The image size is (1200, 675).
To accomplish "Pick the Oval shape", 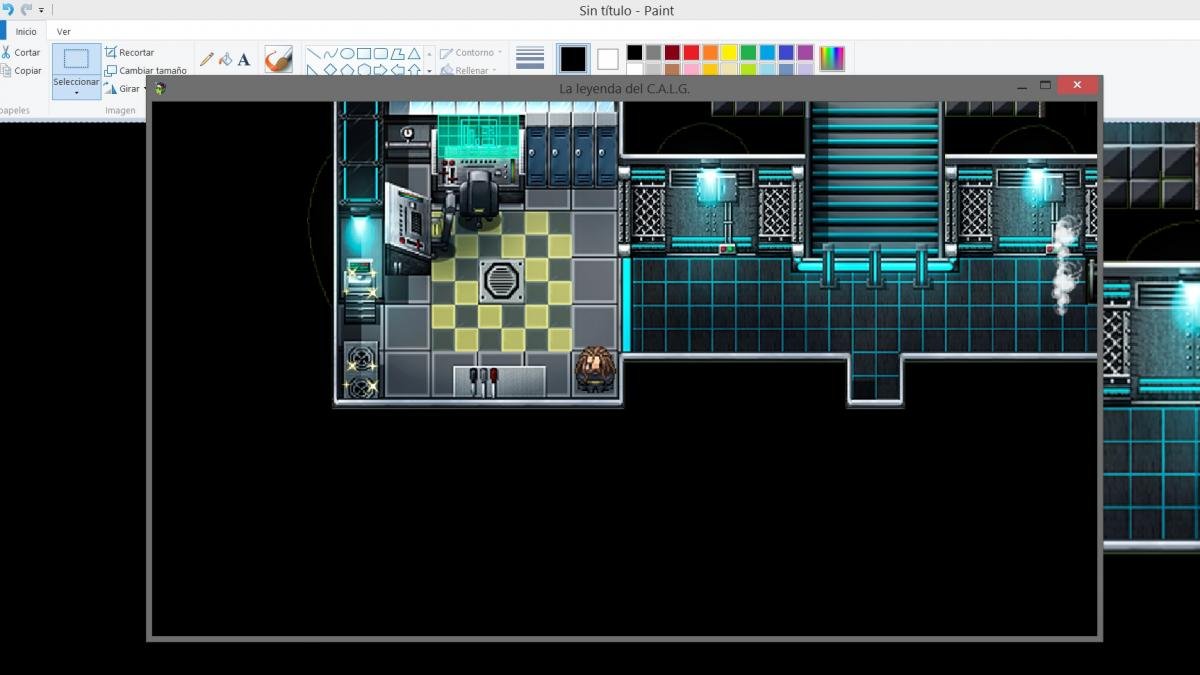I will (x=347, y=54).
